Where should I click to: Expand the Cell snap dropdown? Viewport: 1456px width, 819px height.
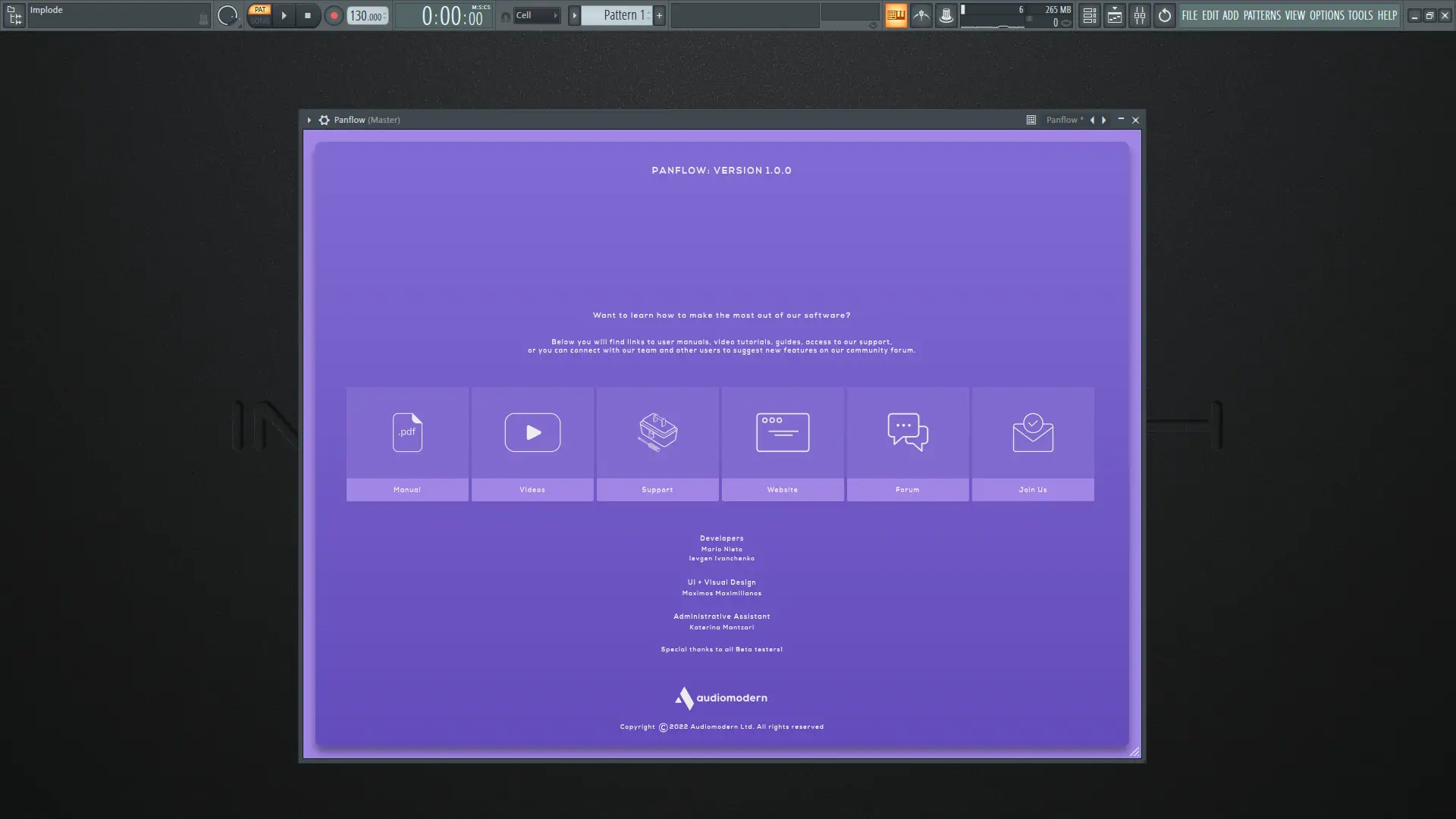click(537, 15)
